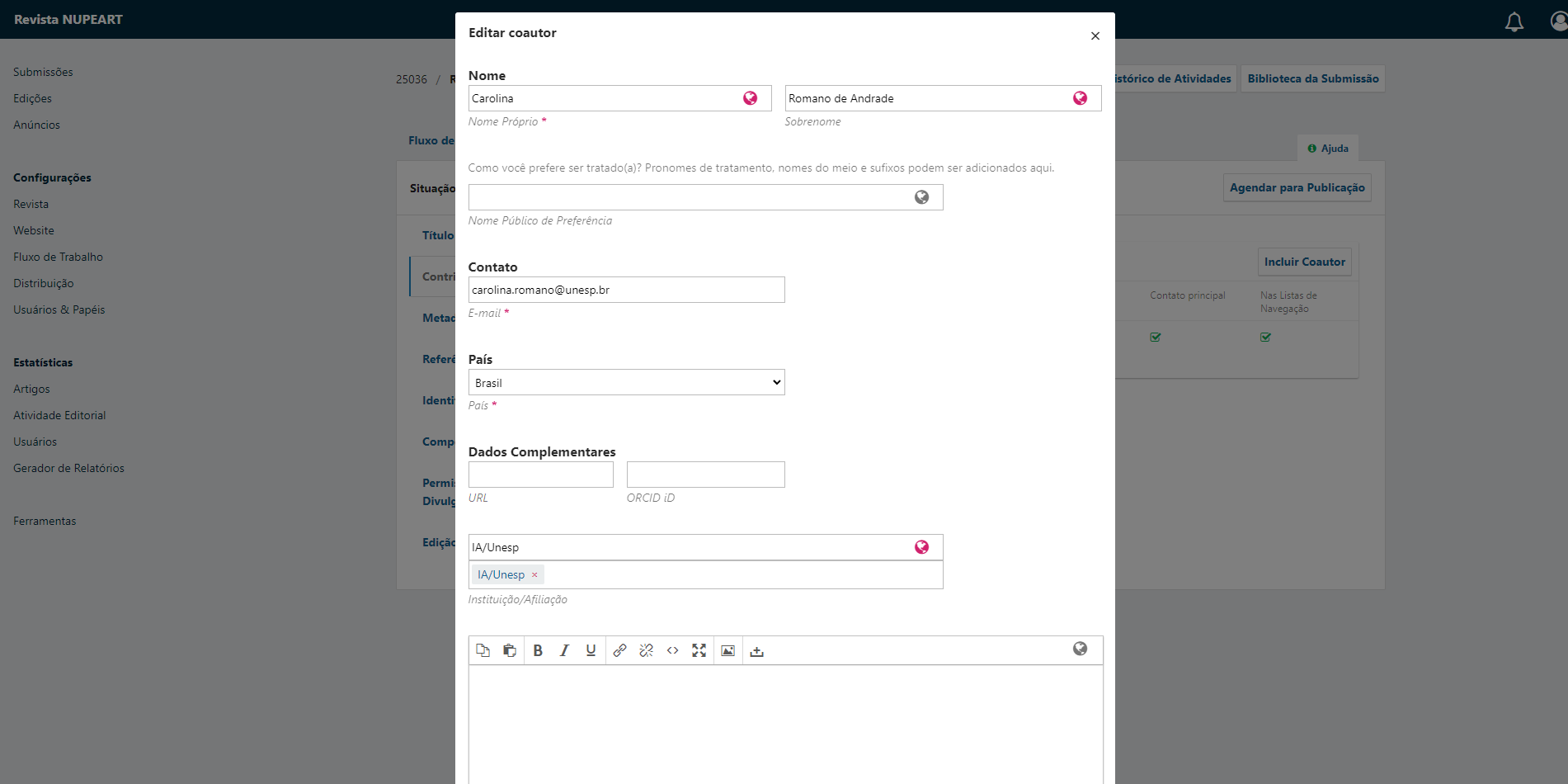The width and height of the screenshot is (1568, 784).
Task: Open the Biblioteca da Submissão tab
Action: (1312, 78)
